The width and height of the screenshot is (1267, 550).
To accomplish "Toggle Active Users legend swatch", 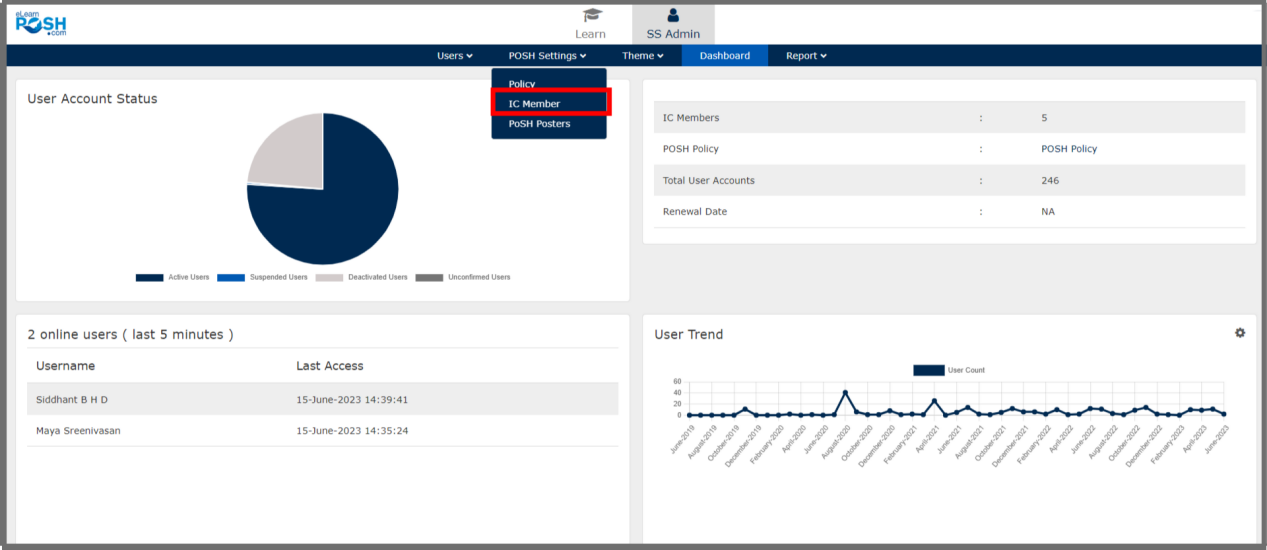I will click(x=149, y=277).
